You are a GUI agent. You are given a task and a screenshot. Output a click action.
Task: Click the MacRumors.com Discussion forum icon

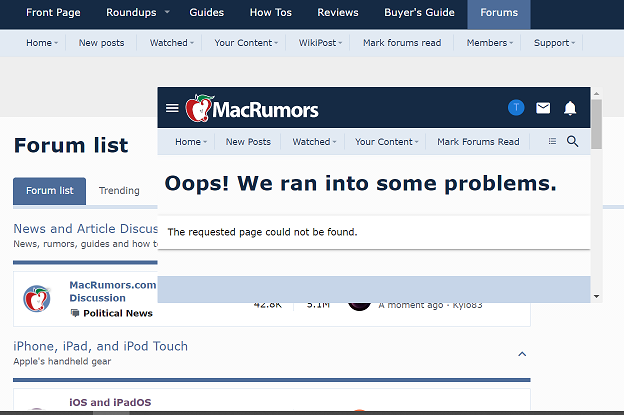pyautogui.click(x=37, y=298)
